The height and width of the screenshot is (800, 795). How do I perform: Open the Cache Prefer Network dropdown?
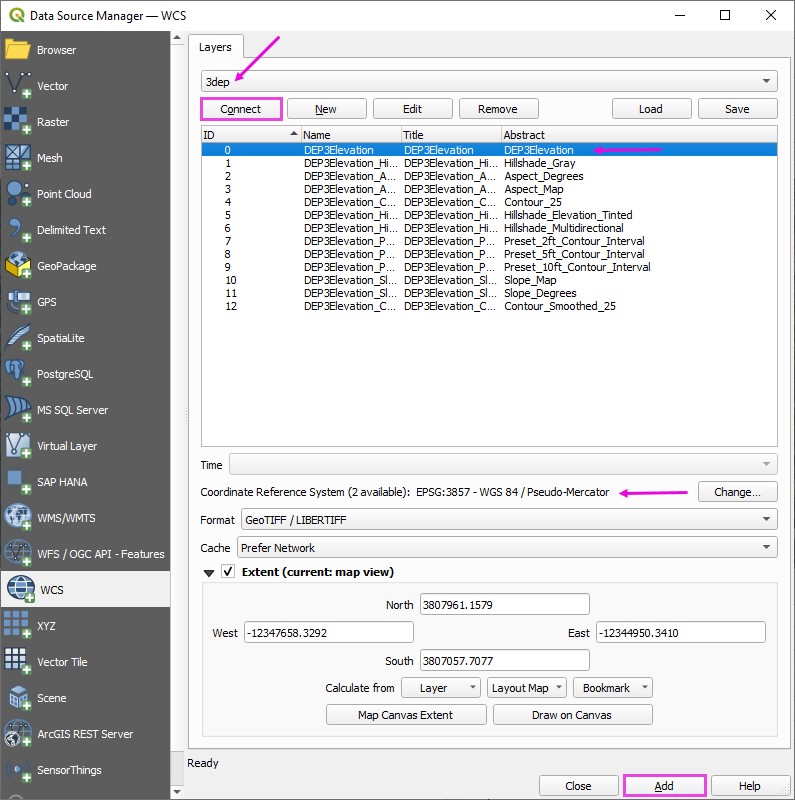point(508,548)
